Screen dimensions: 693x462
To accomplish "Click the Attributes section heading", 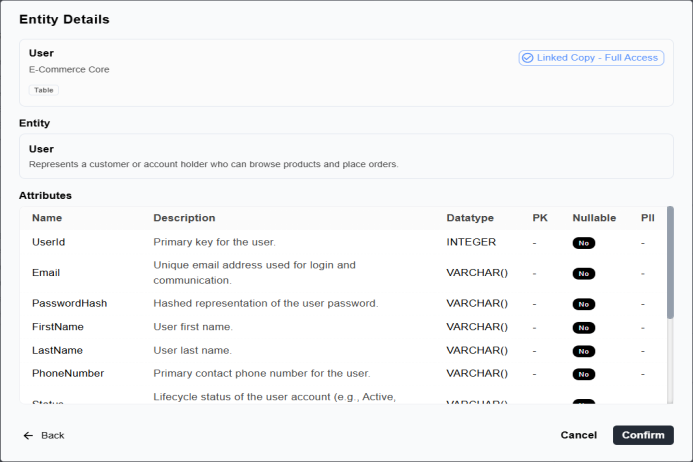I will coord(45,195).
